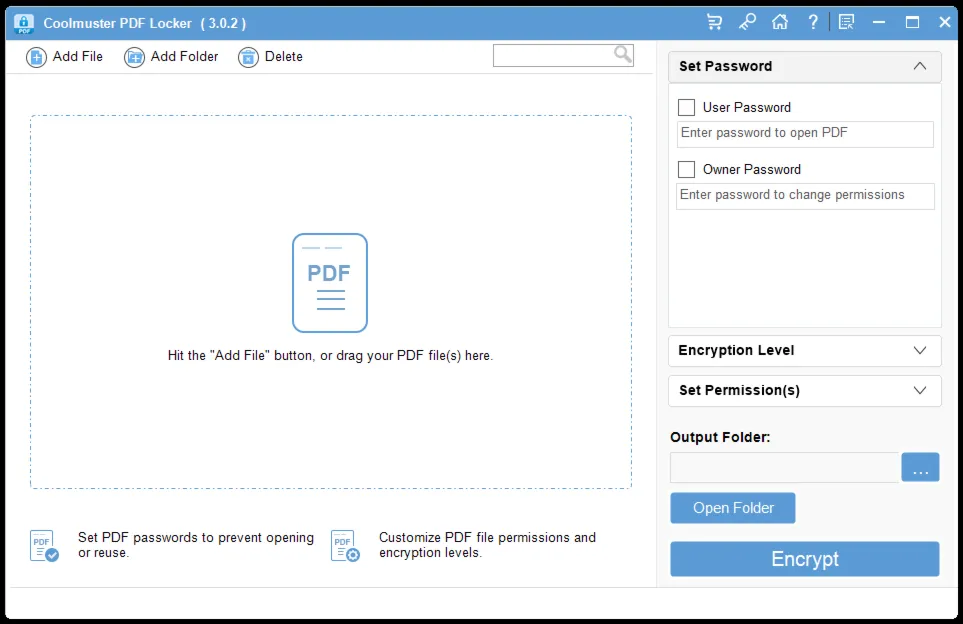The image size is (963, 624).
Task: Click the Add Folder icon
Action: (135, 57)
